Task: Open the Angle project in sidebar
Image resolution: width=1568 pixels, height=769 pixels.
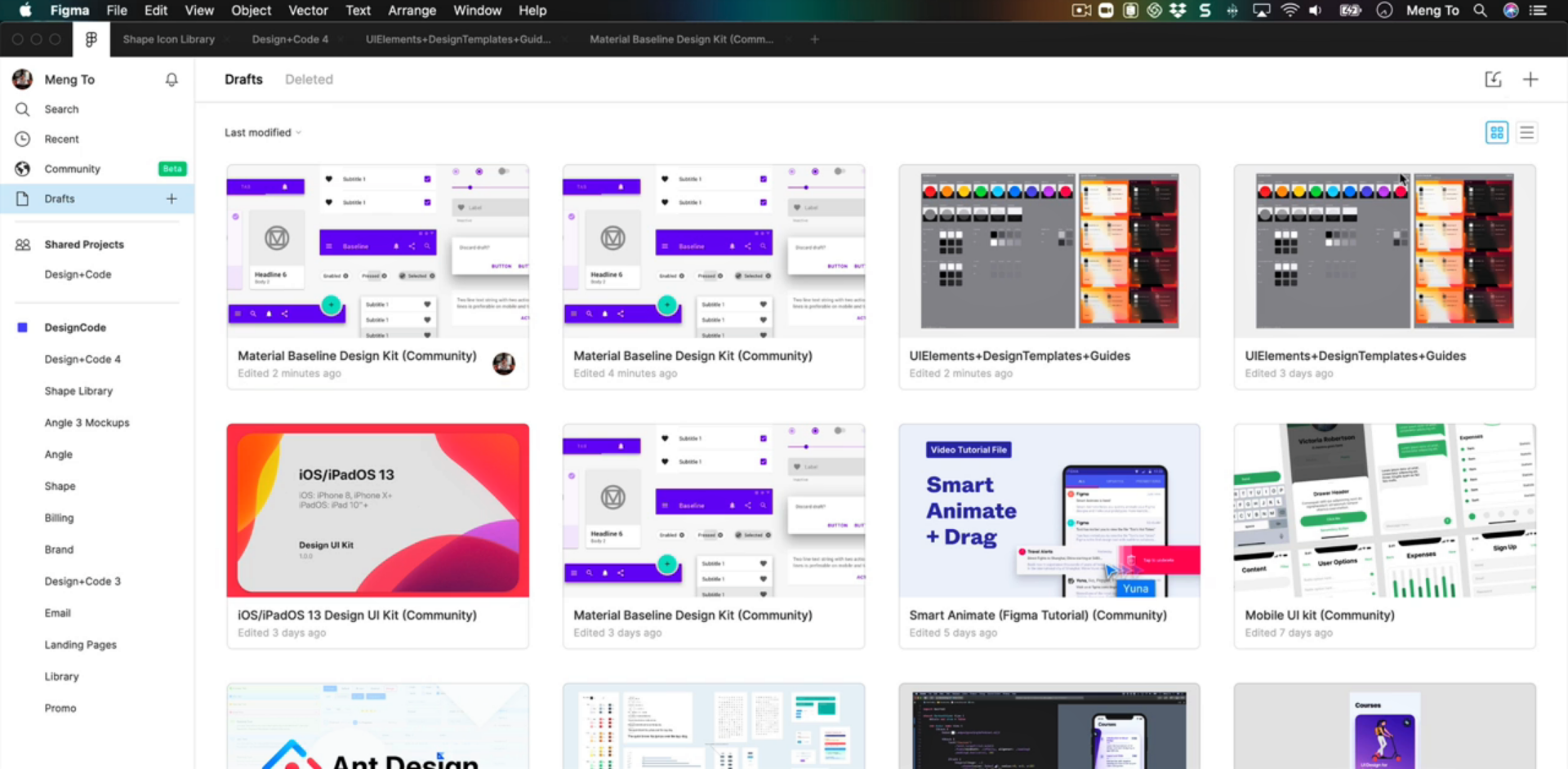Action: (x=58, y=455)
